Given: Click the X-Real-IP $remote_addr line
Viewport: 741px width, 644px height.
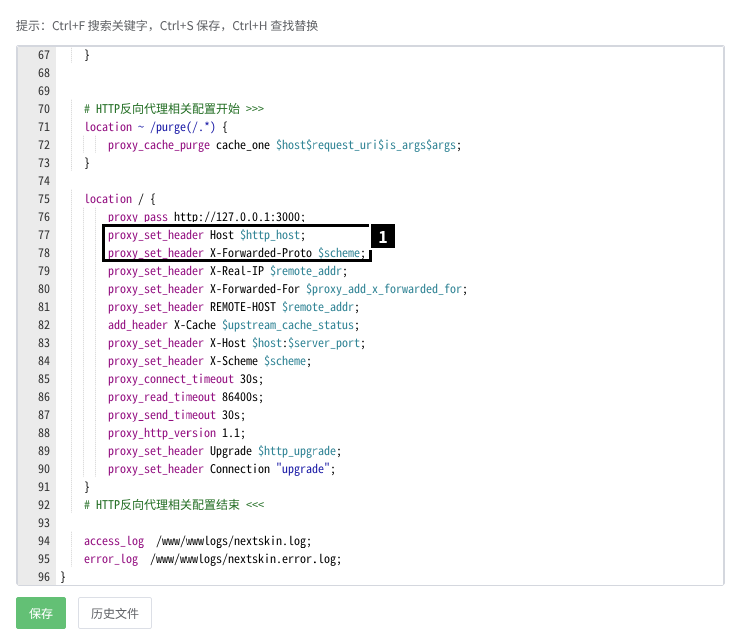Looking at the screenshot, I should pos(227,271).
